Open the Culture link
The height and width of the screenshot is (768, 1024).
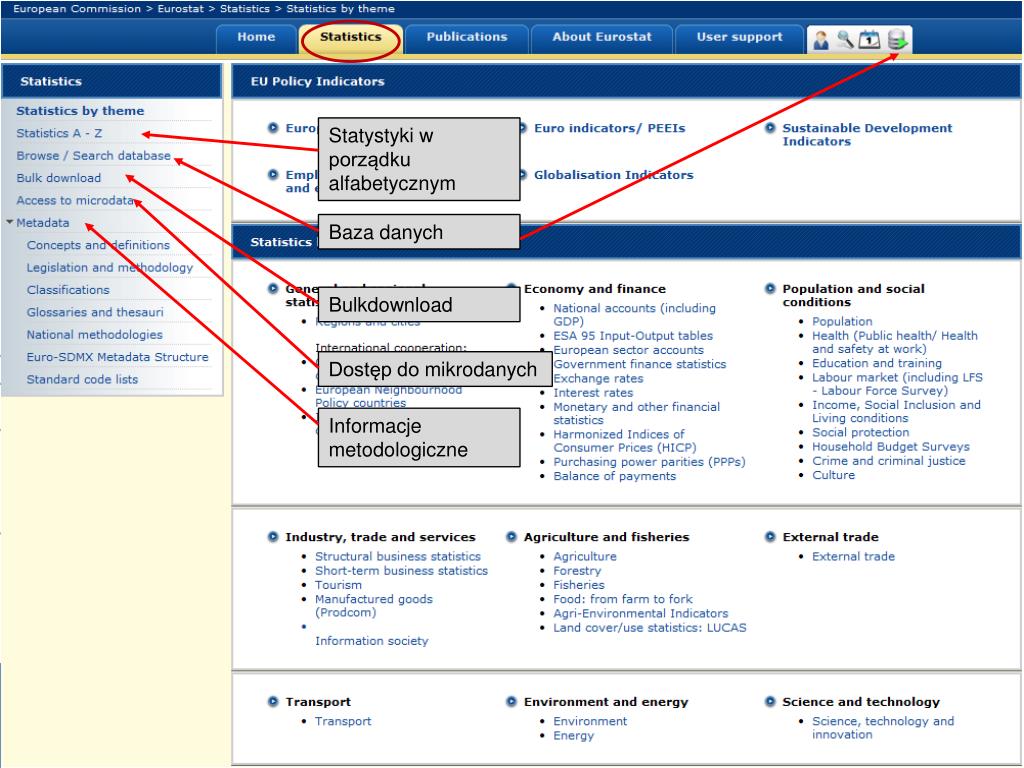(833, 475)
